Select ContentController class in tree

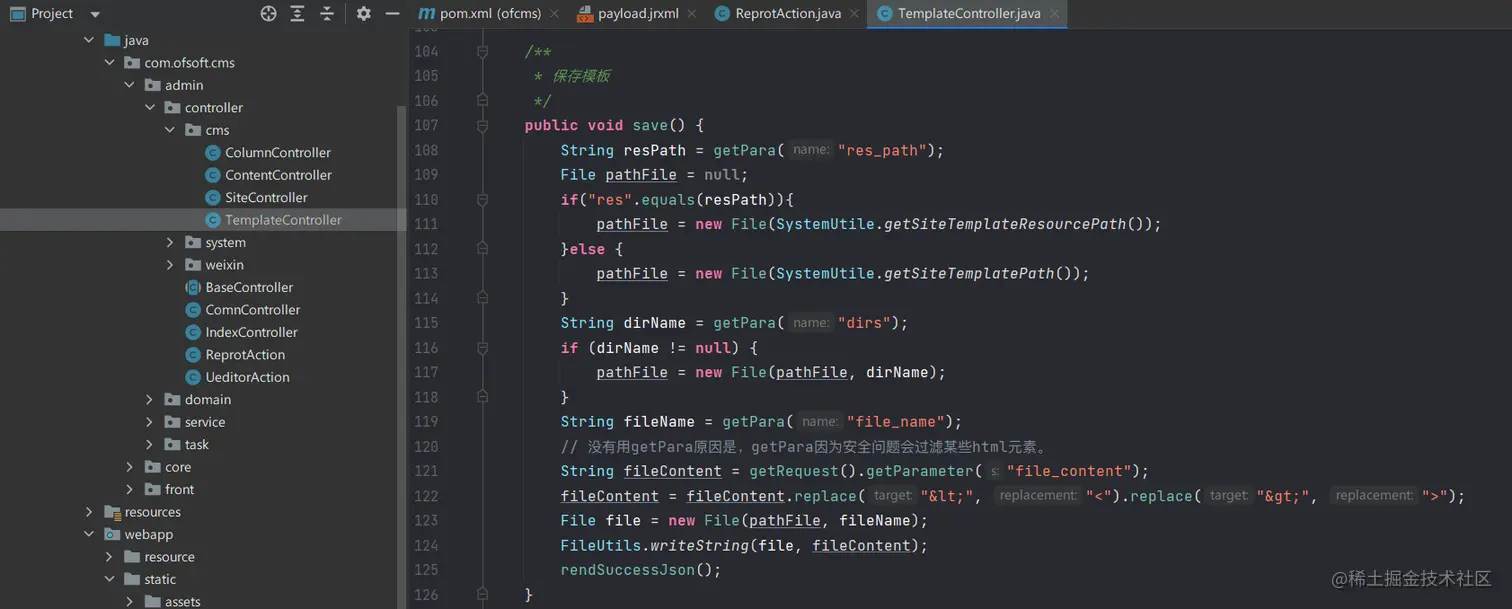[x=278, y=175]
